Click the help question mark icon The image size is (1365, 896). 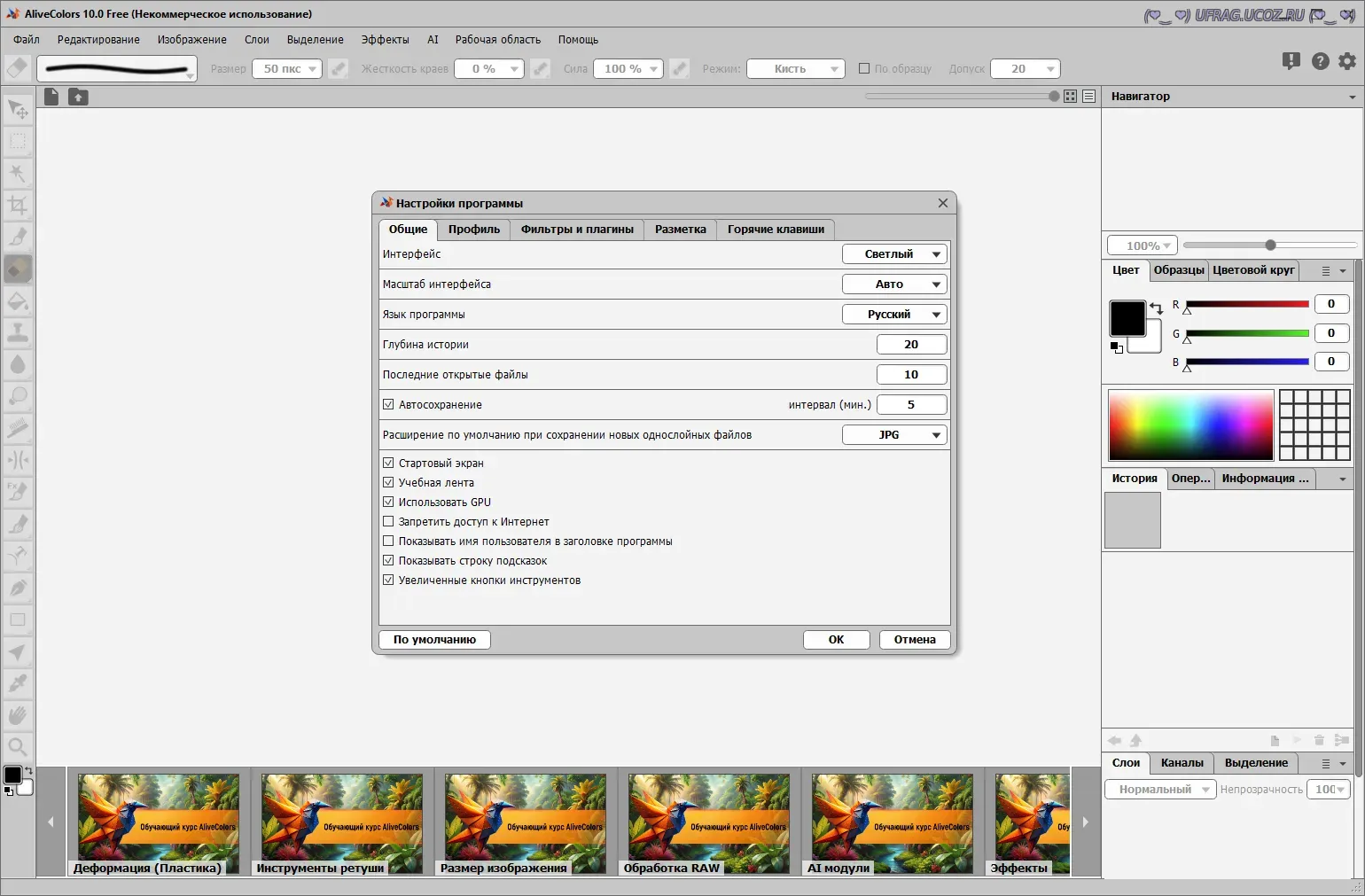coord(1321,61)
